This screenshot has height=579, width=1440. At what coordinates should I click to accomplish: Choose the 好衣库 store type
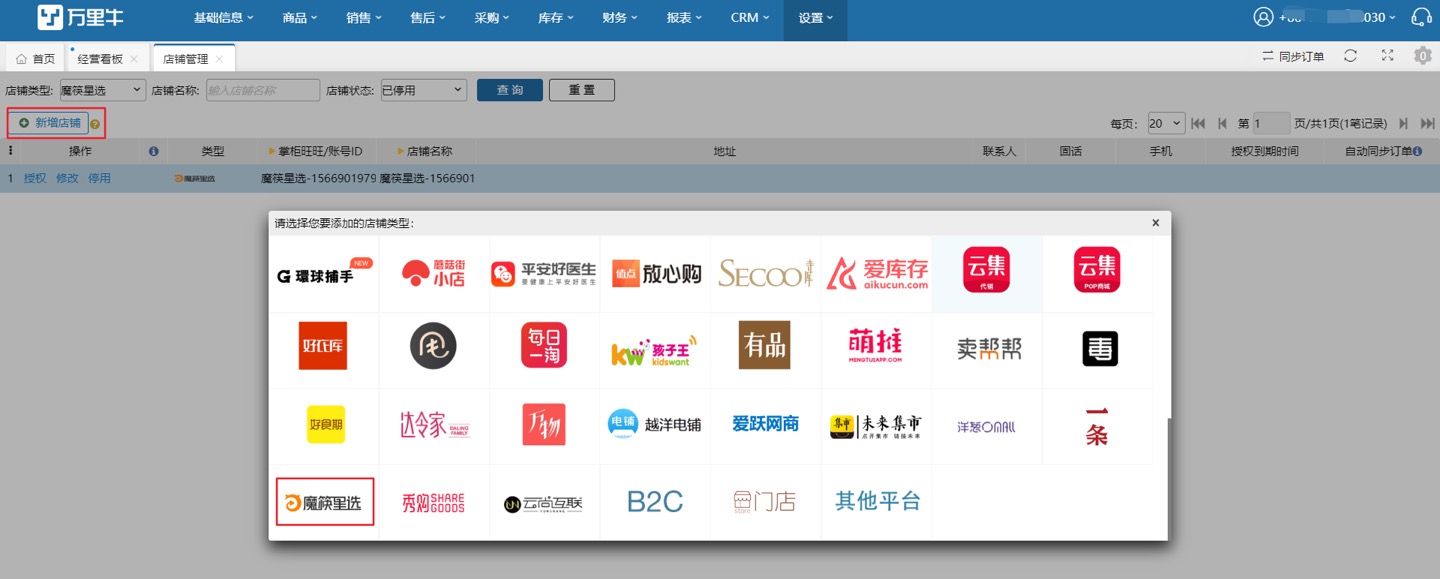pyautogui.click(x=324, y=347)
